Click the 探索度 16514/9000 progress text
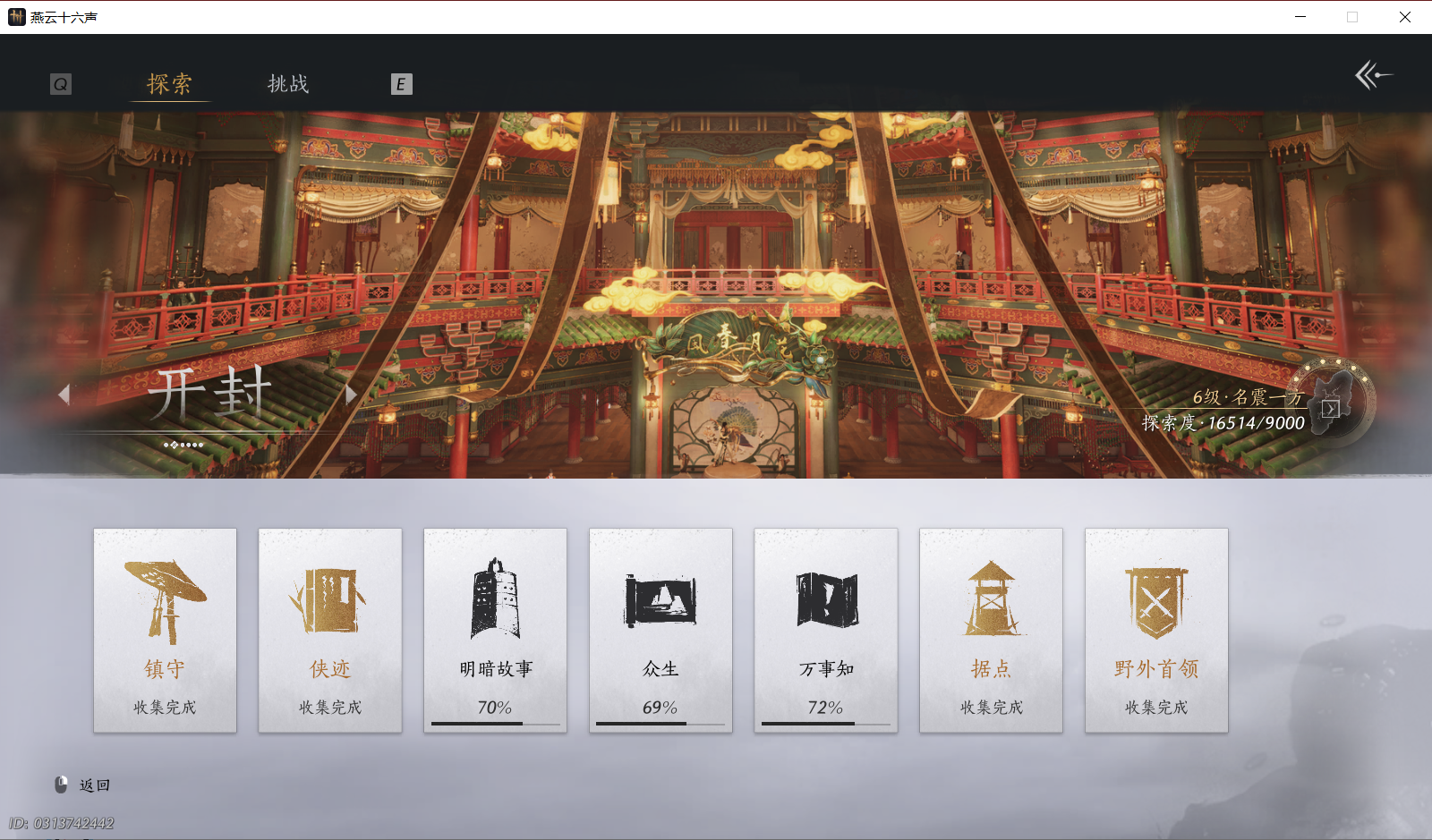Screen dimensions: 1432x840 (1222, 423)
